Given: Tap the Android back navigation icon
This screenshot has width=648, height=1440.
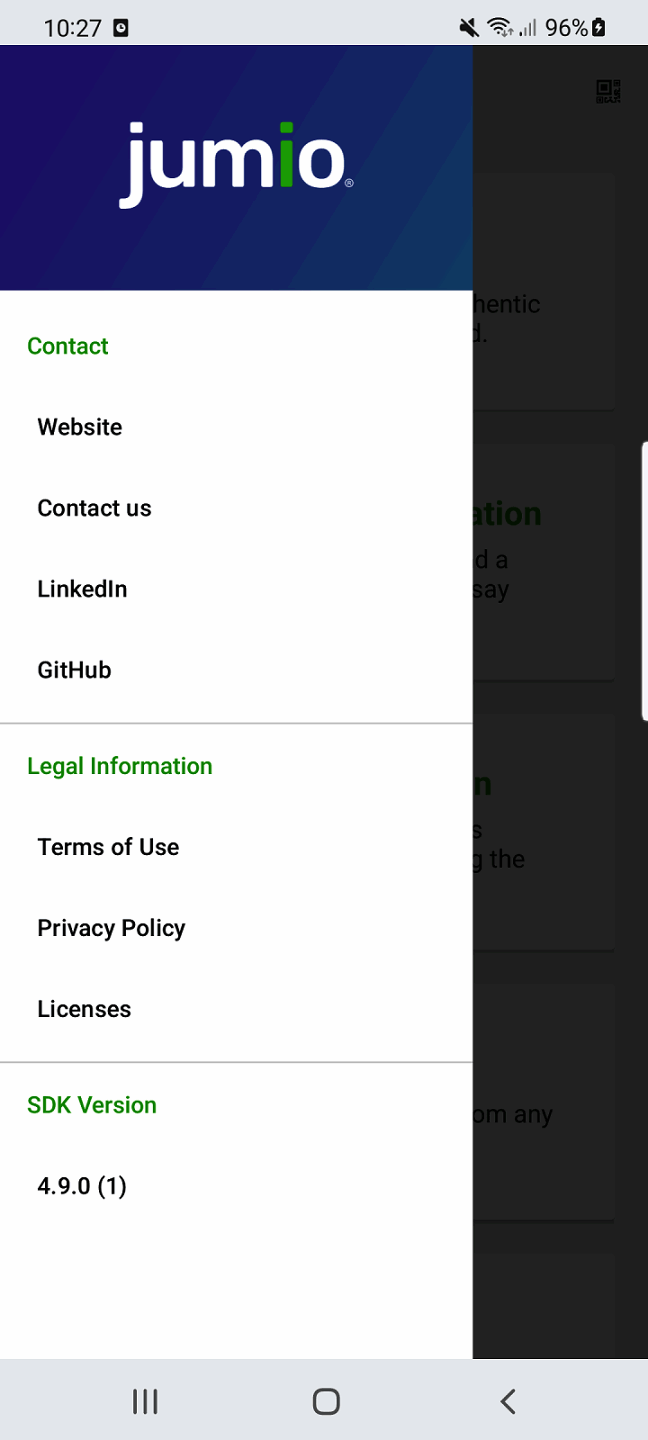Looking at the screenshot, I should click(507, 1401).
